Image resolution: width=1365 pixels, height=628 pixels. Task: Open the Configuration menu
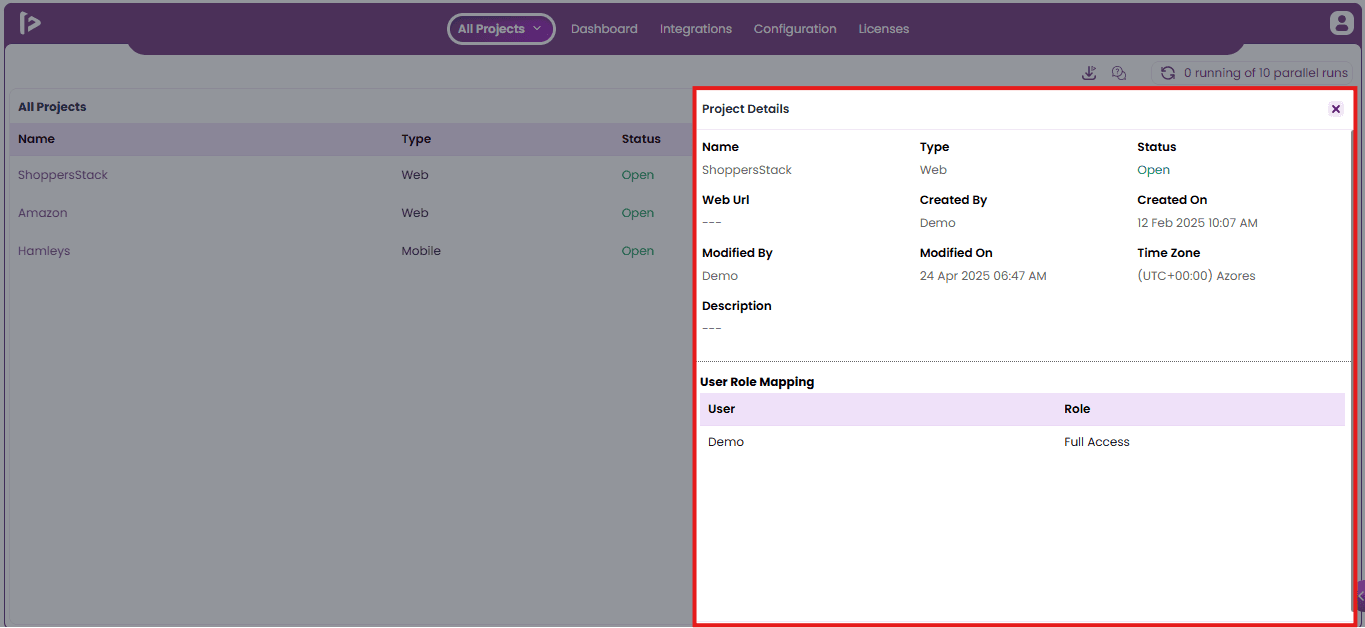click(x=795, y=29)
